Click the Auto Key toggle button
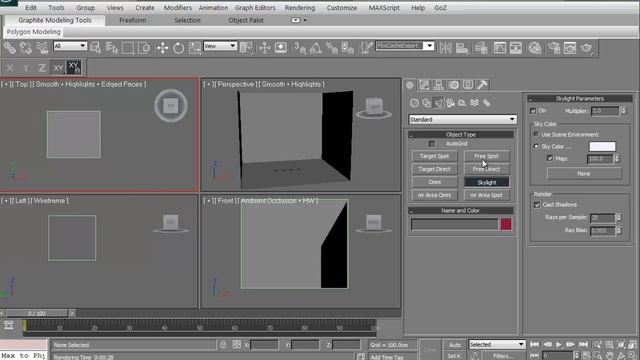Viewport: 640px width, 360px height. pyautogui.click(x=455, y=345)
